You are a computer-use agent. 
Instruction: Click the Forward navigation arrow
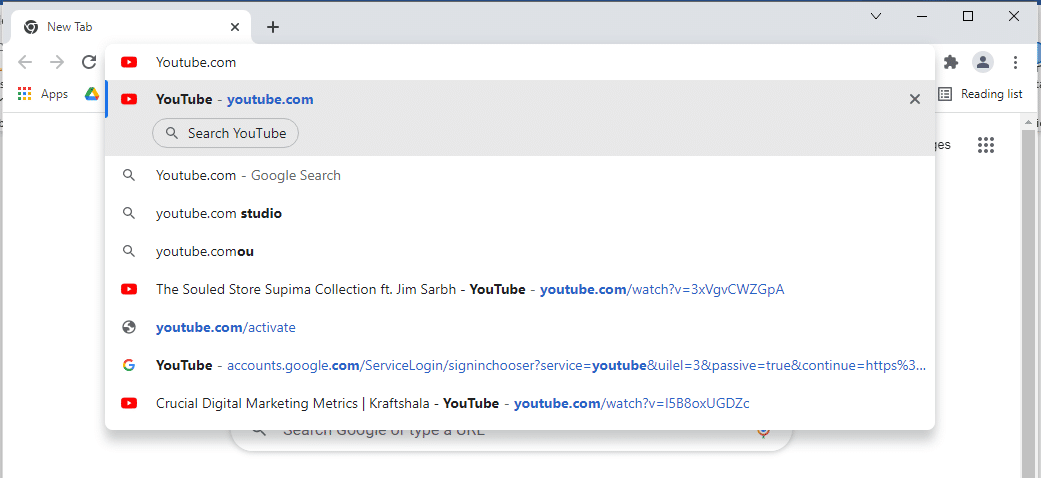tap(58, 62)
